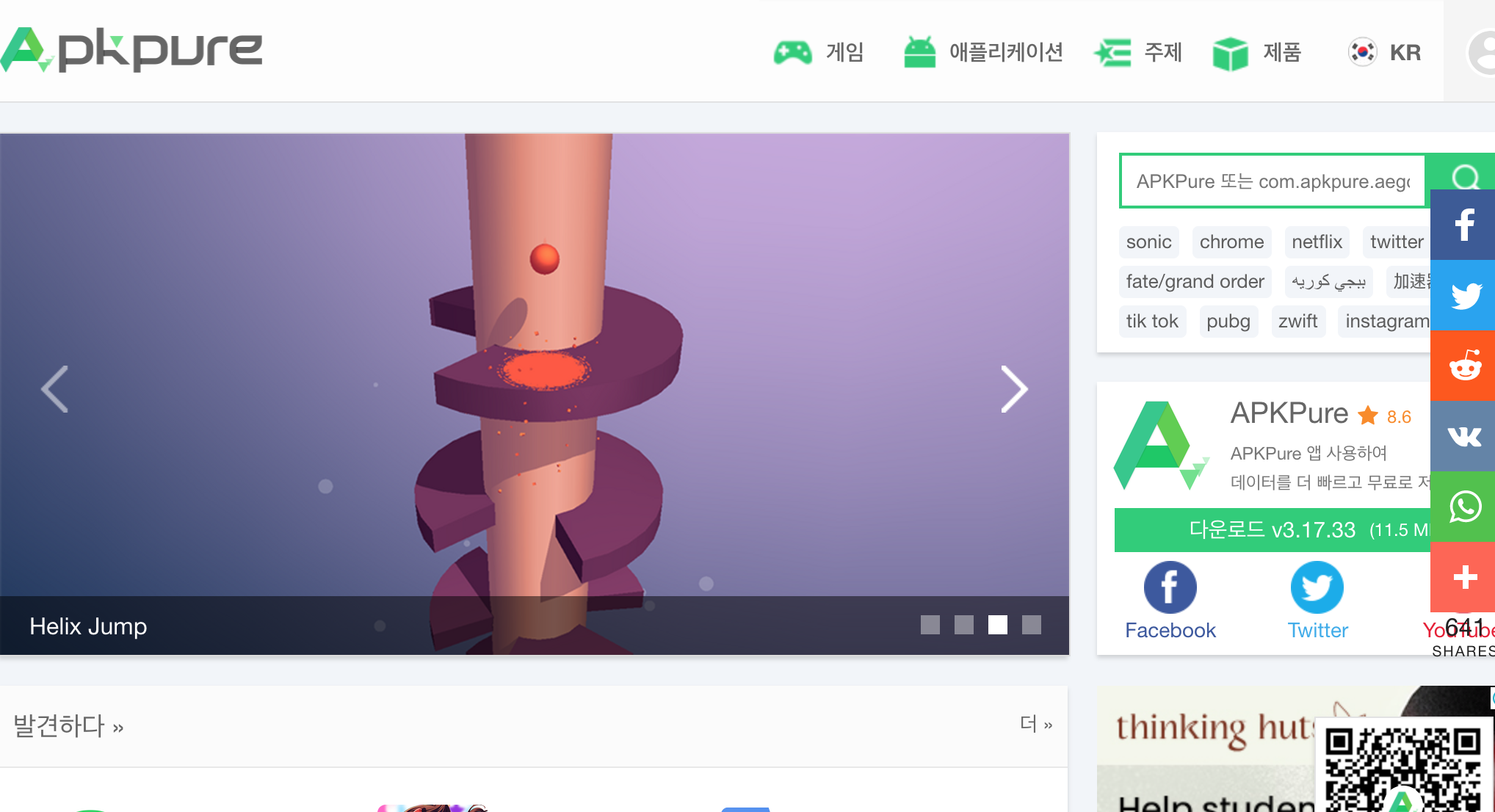This screenshot has width=1495, height=812.
Task: Open the round Twitter page icon
Action: click(x=1317, y=587)
